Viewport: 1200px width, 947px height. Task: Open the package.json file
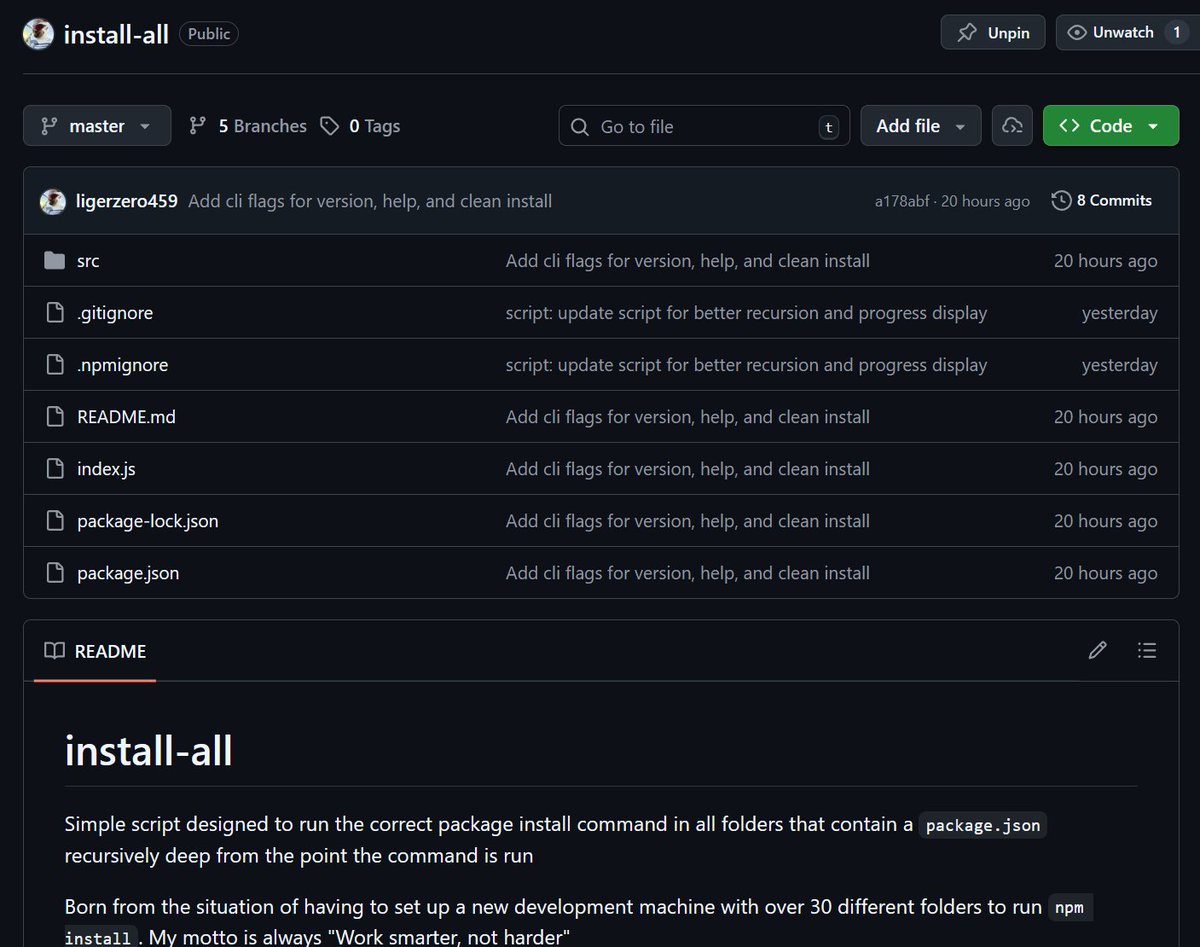(x=128, y=573)
